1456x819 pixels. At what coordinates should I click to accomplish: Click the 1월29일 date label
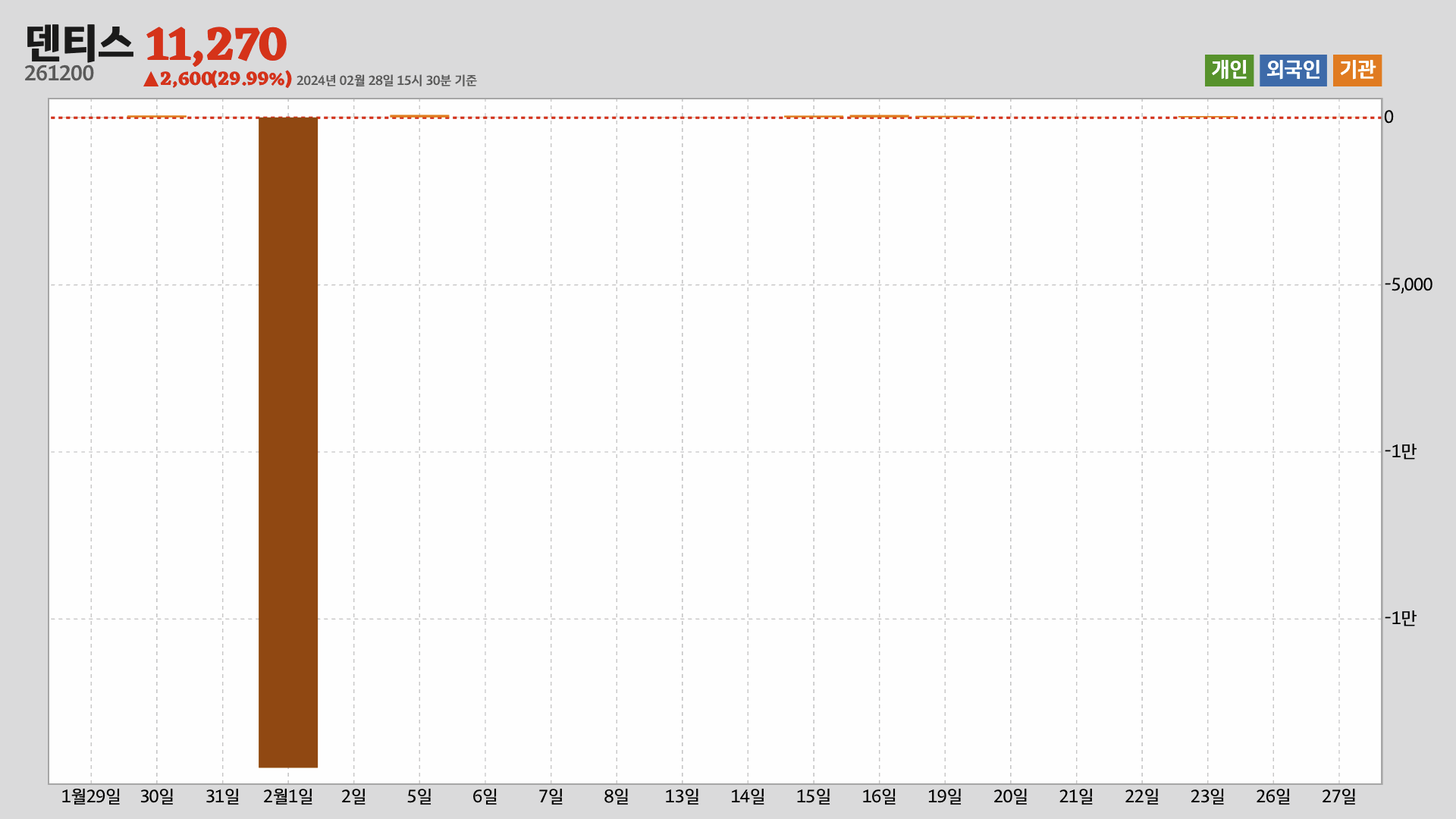[x=91, y=796]
